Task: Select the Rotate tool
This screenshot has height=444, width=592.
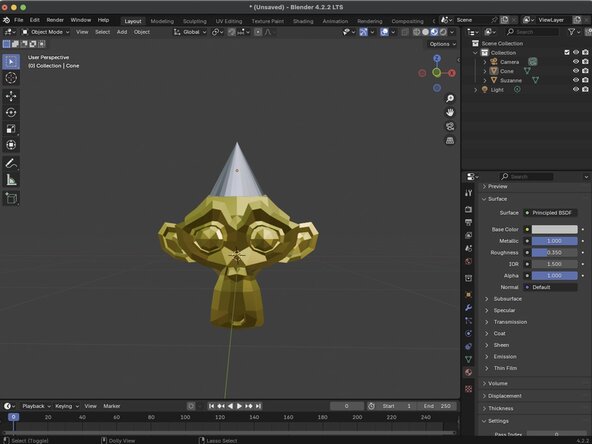Action: (x=11, y=112)
